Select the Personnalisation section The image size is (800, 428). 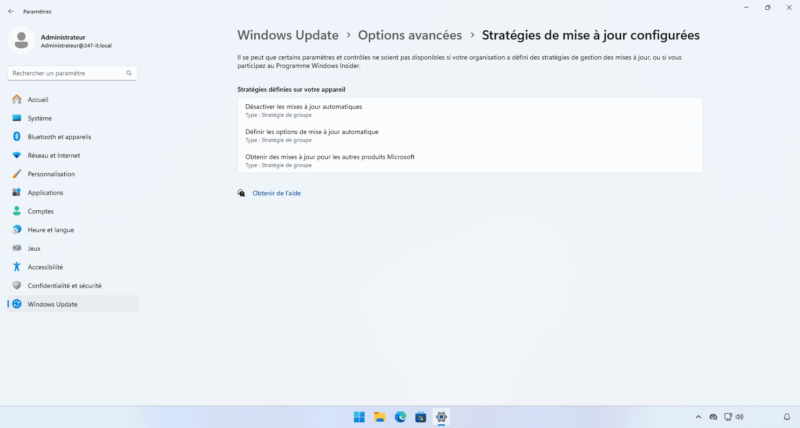51,174
